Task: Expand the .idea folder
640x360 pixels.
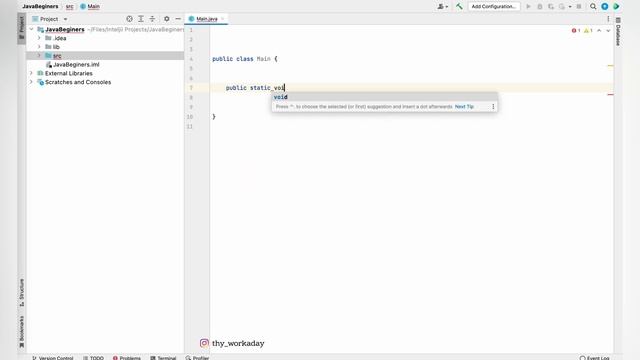Action: [39, 38]
